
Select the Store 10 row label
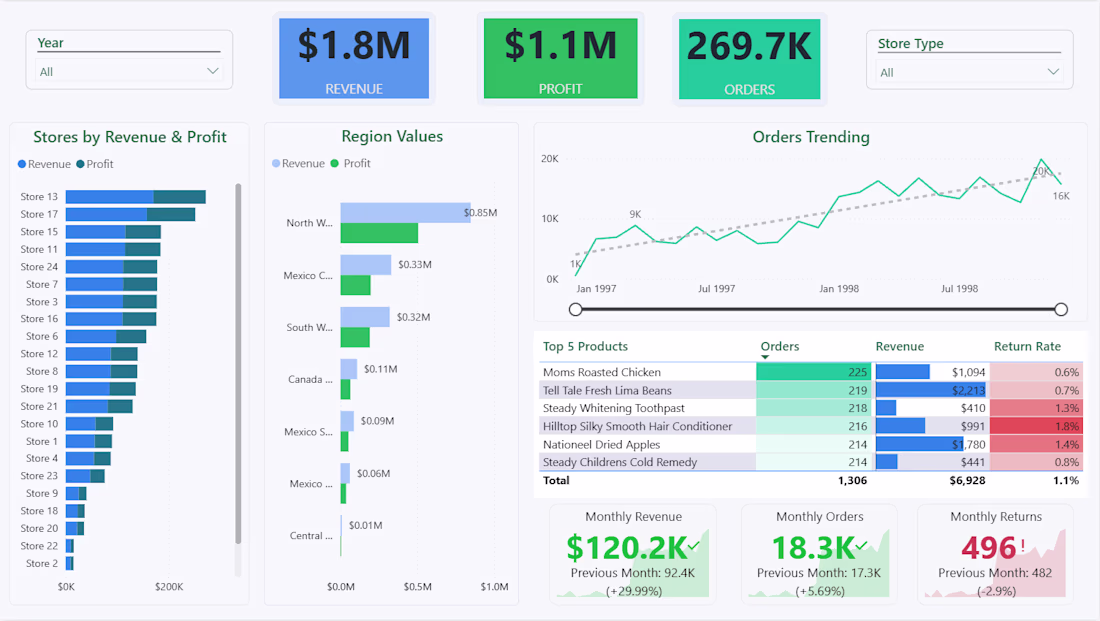(39, 424)
